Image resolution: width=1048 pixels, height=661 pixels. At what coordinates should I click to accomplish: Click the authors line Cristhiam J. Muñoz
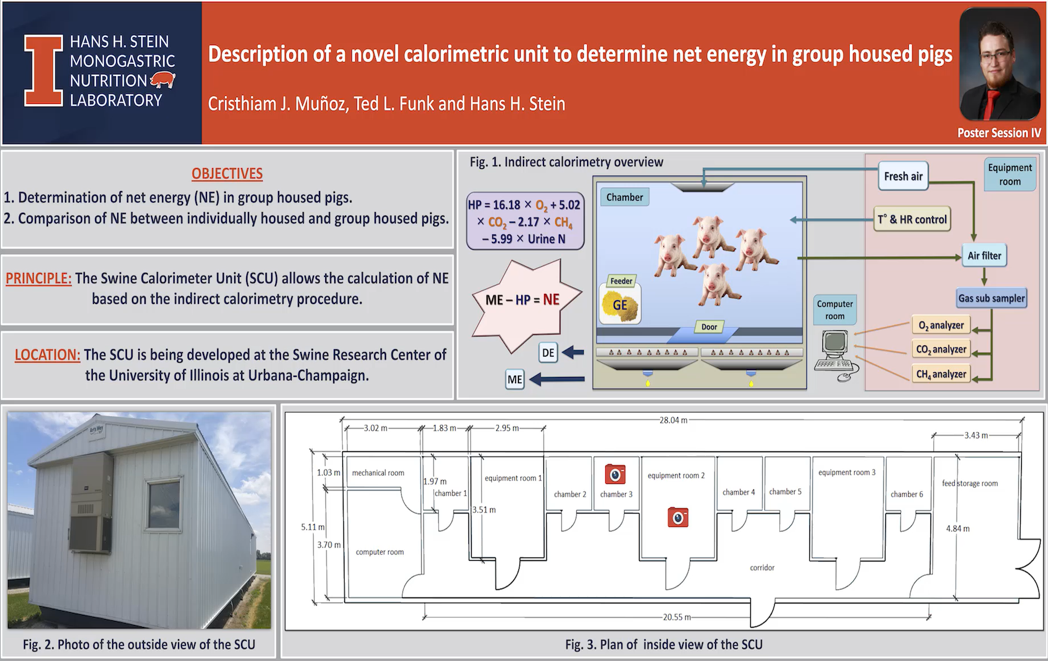[386, 104]
